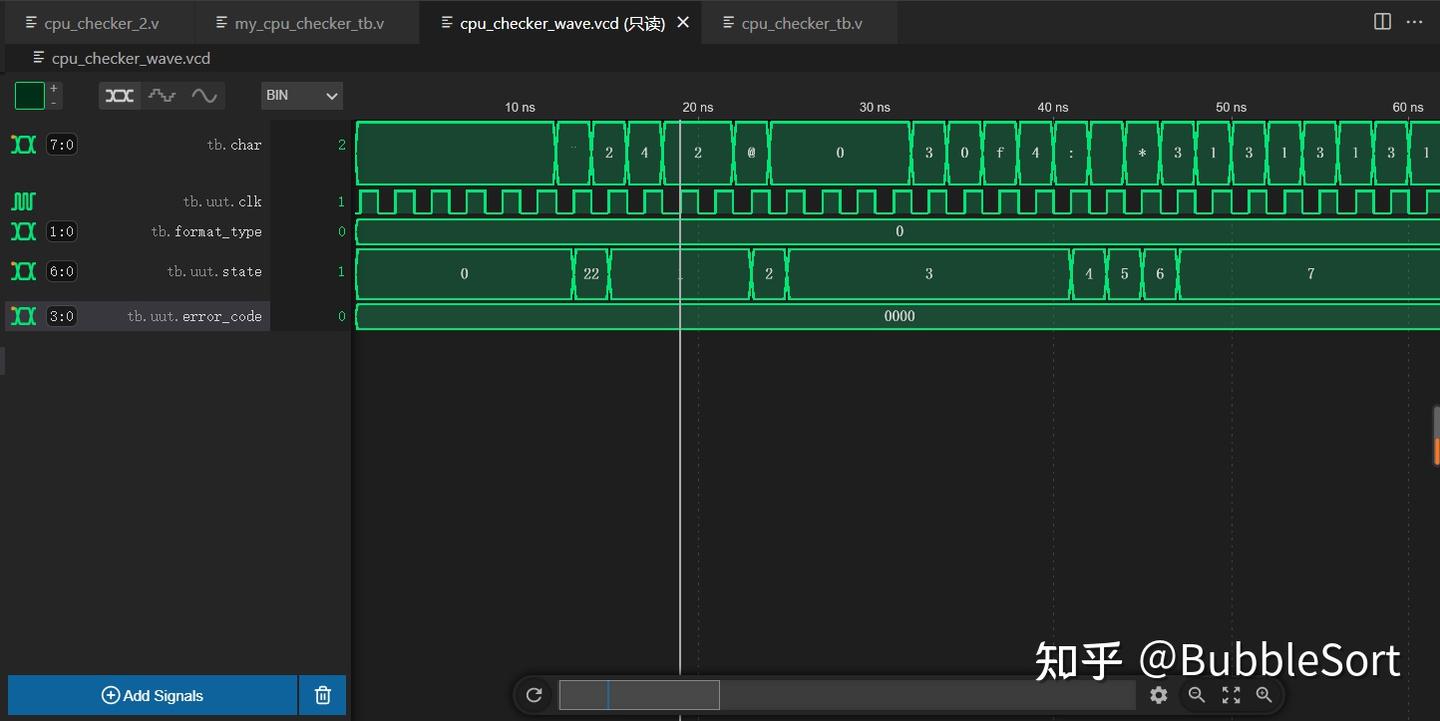This screenshot has height=721, width=1440.
Task: Switch to the my_cpu_checker_tb.v tab
Action: [305, 22]
